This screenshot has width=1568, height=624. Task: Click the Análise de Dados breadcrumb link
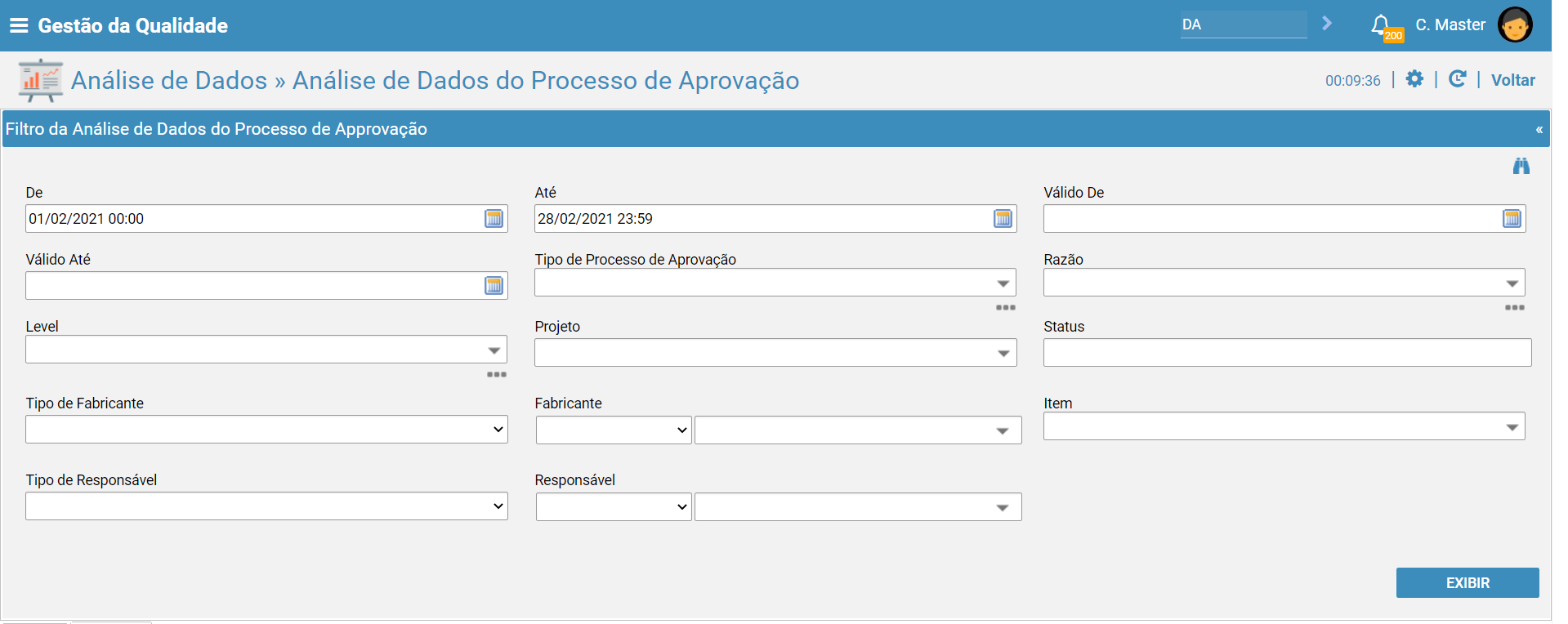click(x=169, y=80)
